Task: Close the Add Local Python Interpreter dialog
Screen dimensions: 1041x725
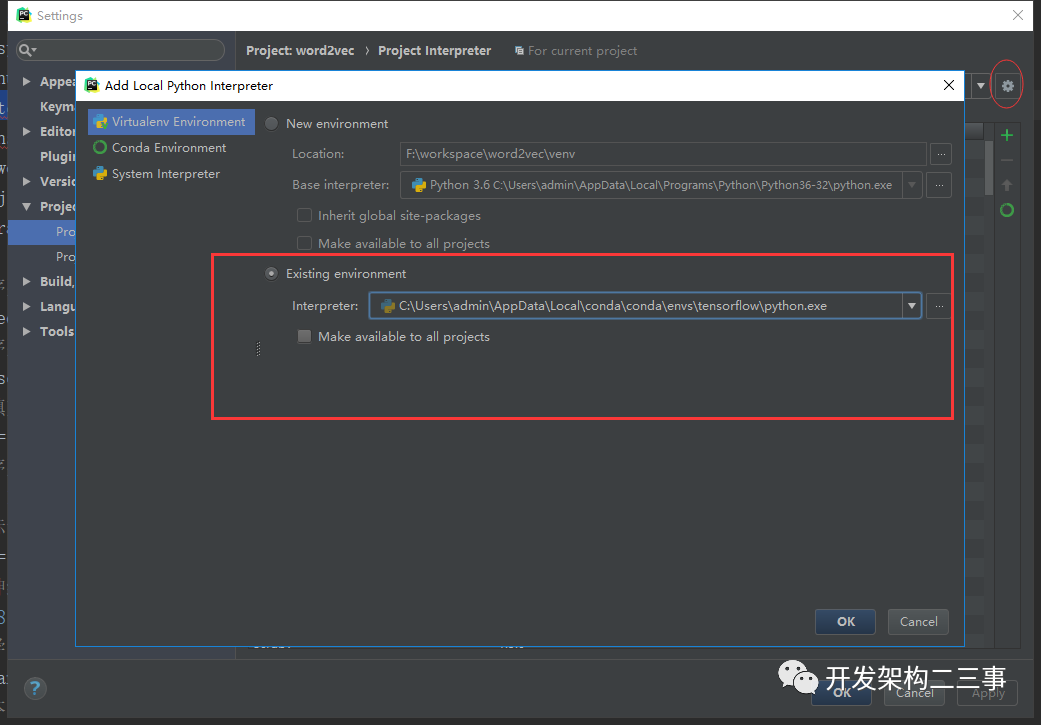Action: (949, 85)
